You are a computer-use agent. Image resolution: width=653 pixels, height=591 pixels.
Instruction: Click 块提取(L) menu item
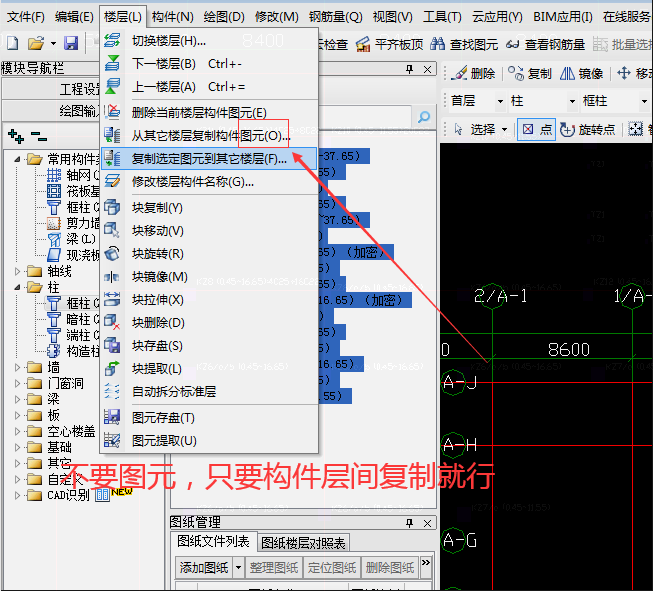(209, 369)
